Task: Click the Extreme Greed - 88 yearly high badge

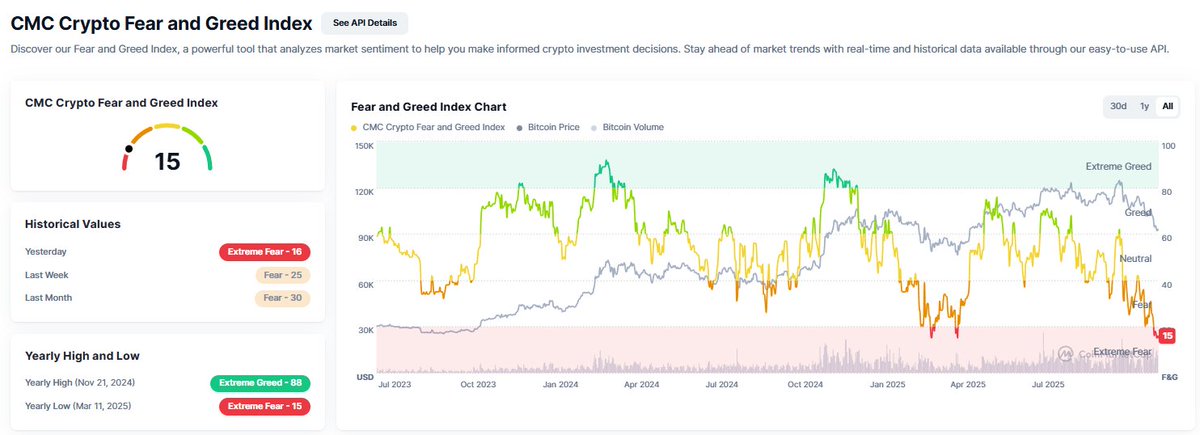Action: (260, 383)
